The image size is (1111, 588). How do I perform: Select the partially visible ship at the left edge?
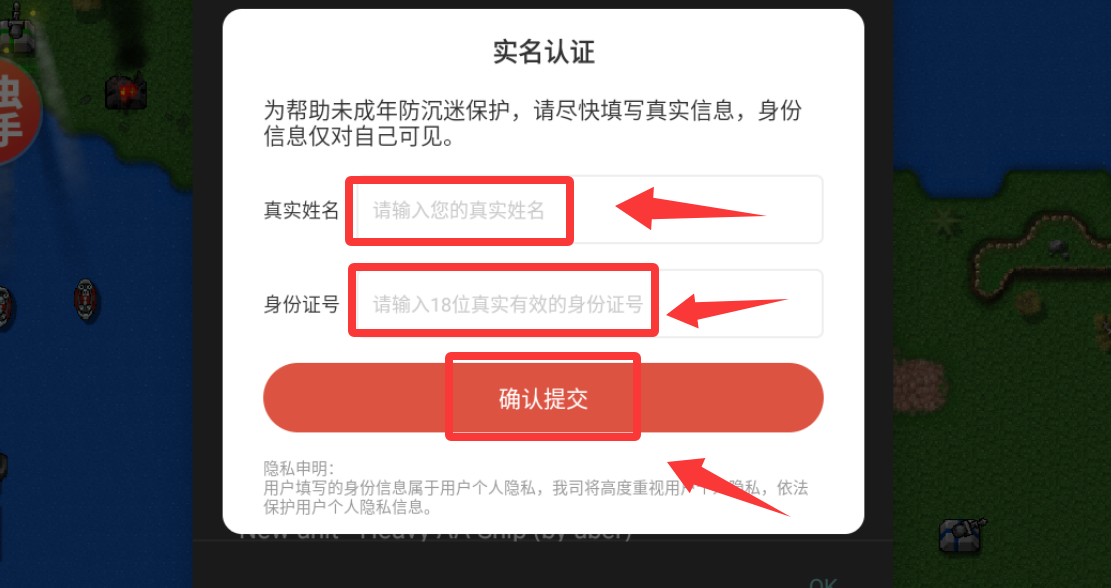pos(5,307)
